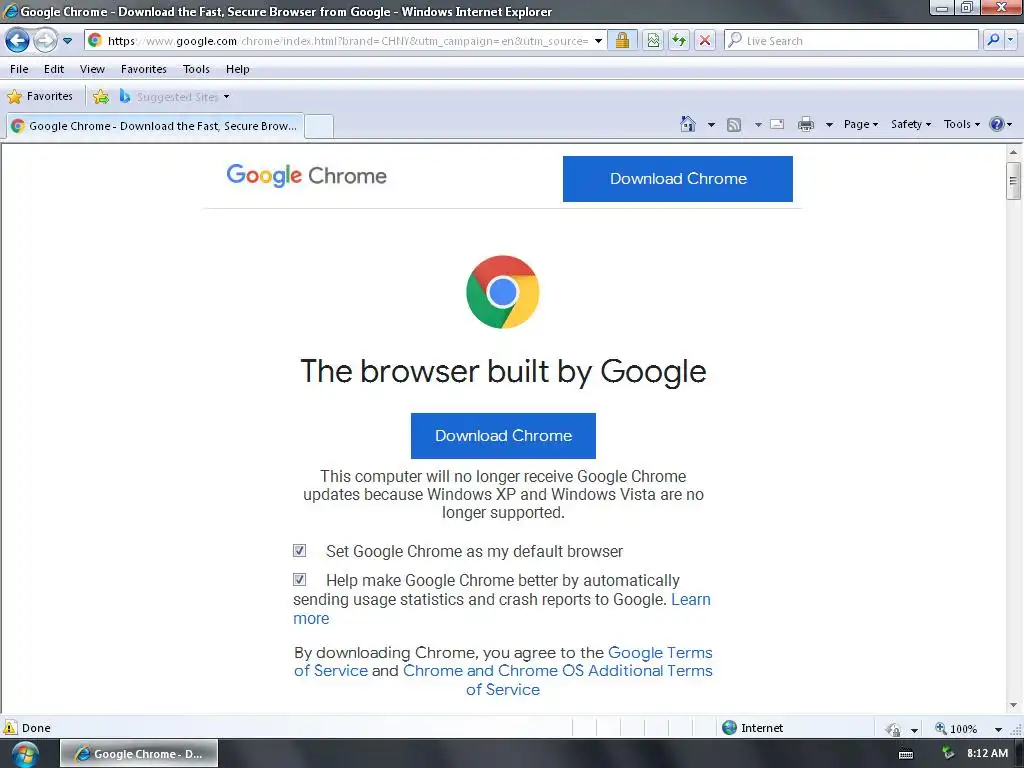Click the Google Chrome logo header
Viewport: 1024px width, 768px height.
tap(306, 176)
